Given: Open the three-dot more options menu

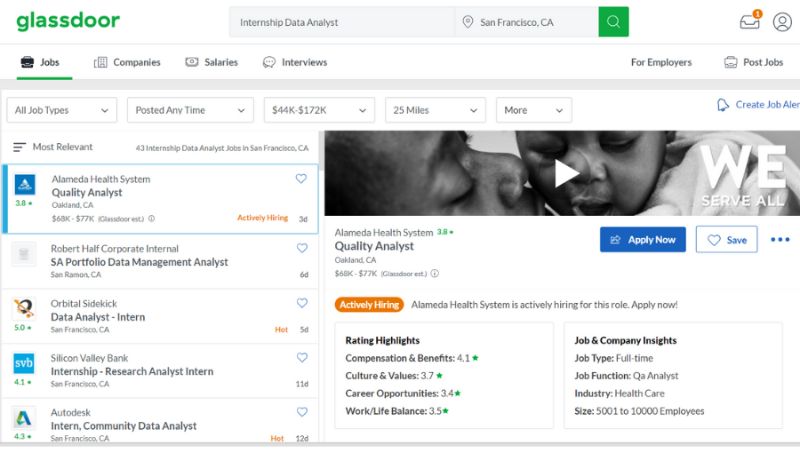Looking at the screenshot, I should [780, 239].
